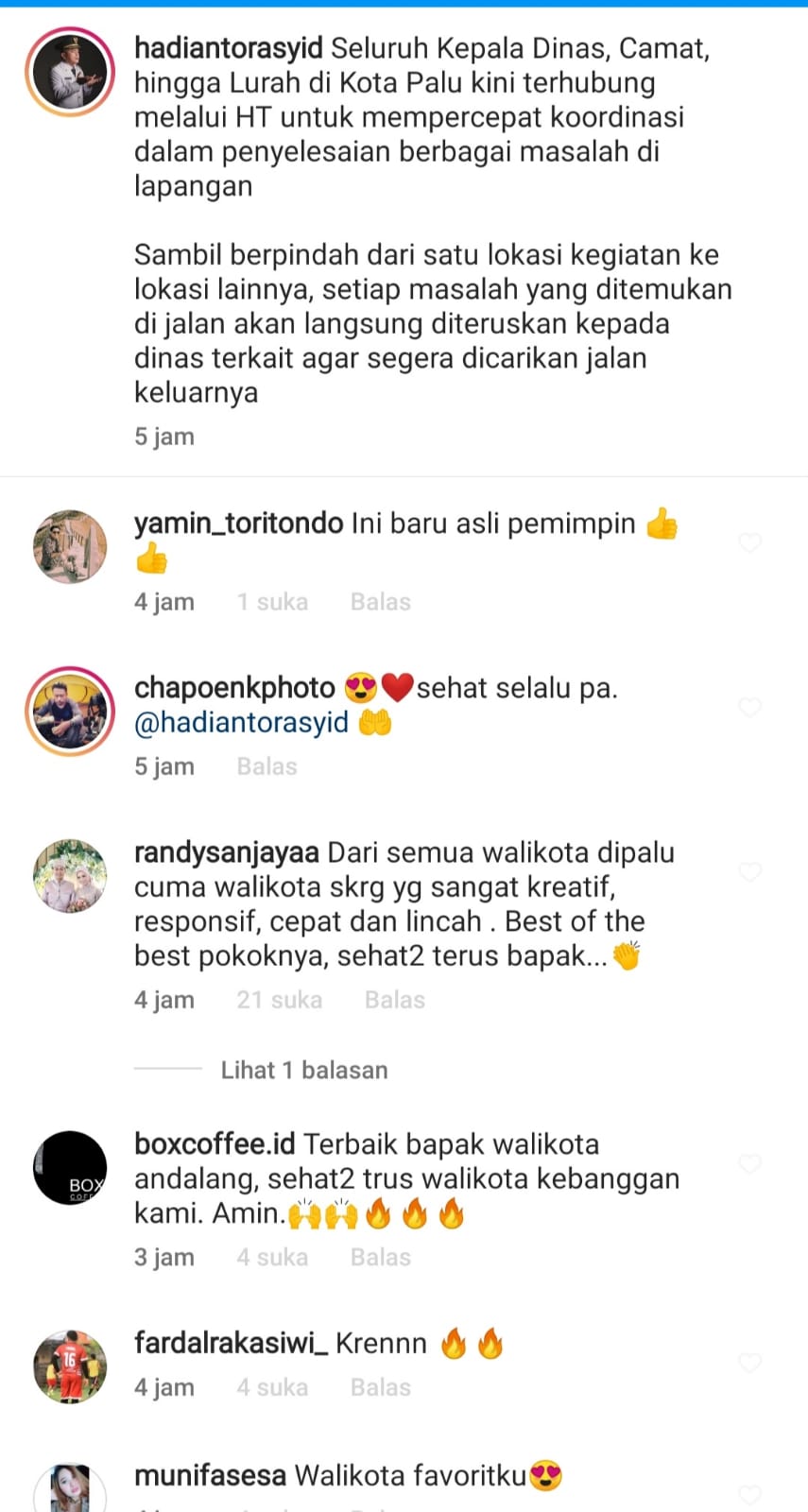Open hadiantorasyid's profile picture

(71, 73)
